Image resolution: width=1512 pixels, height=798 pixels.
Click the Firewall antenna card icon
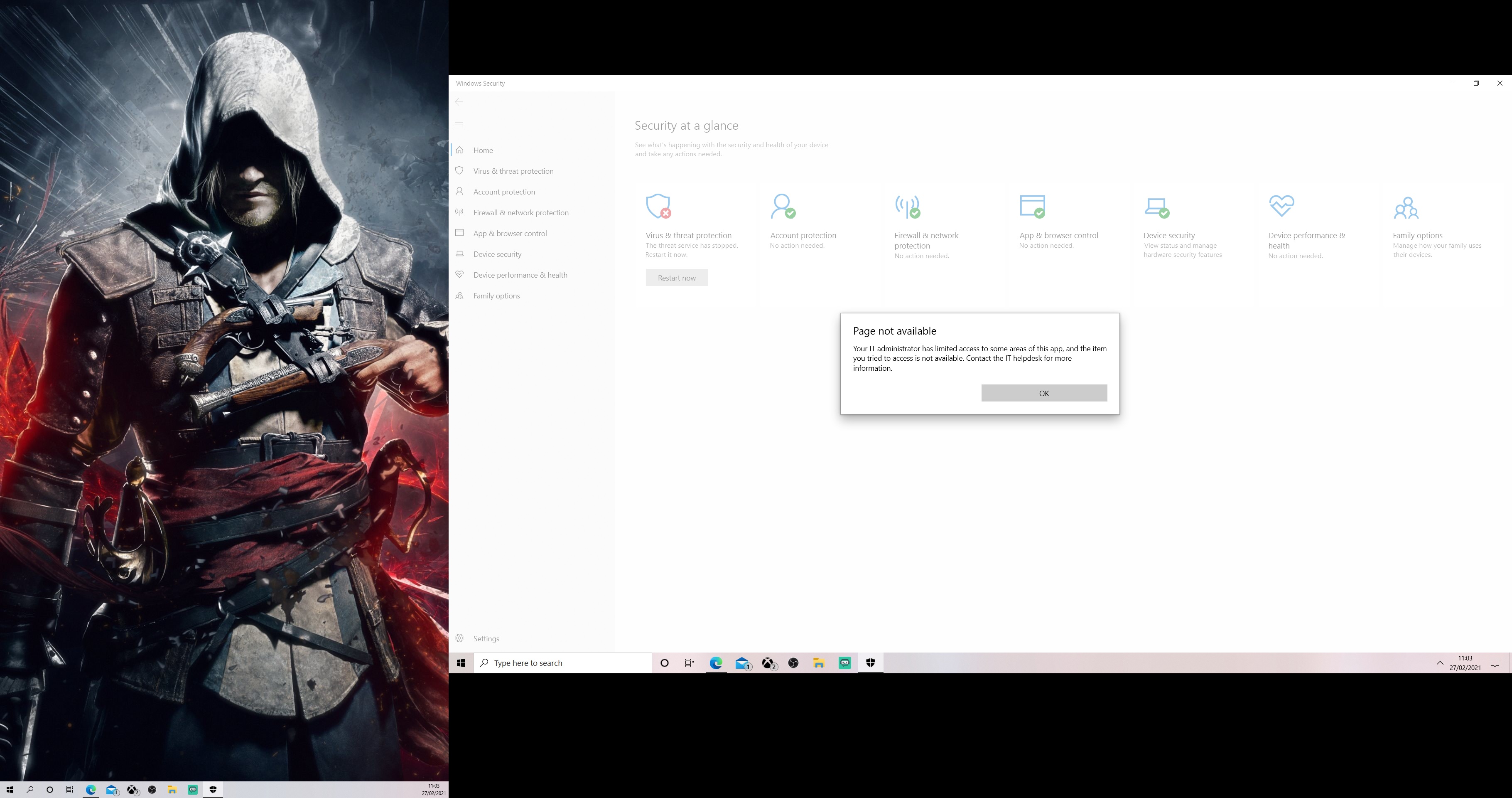pyautogui.click(x=908, y=206)
